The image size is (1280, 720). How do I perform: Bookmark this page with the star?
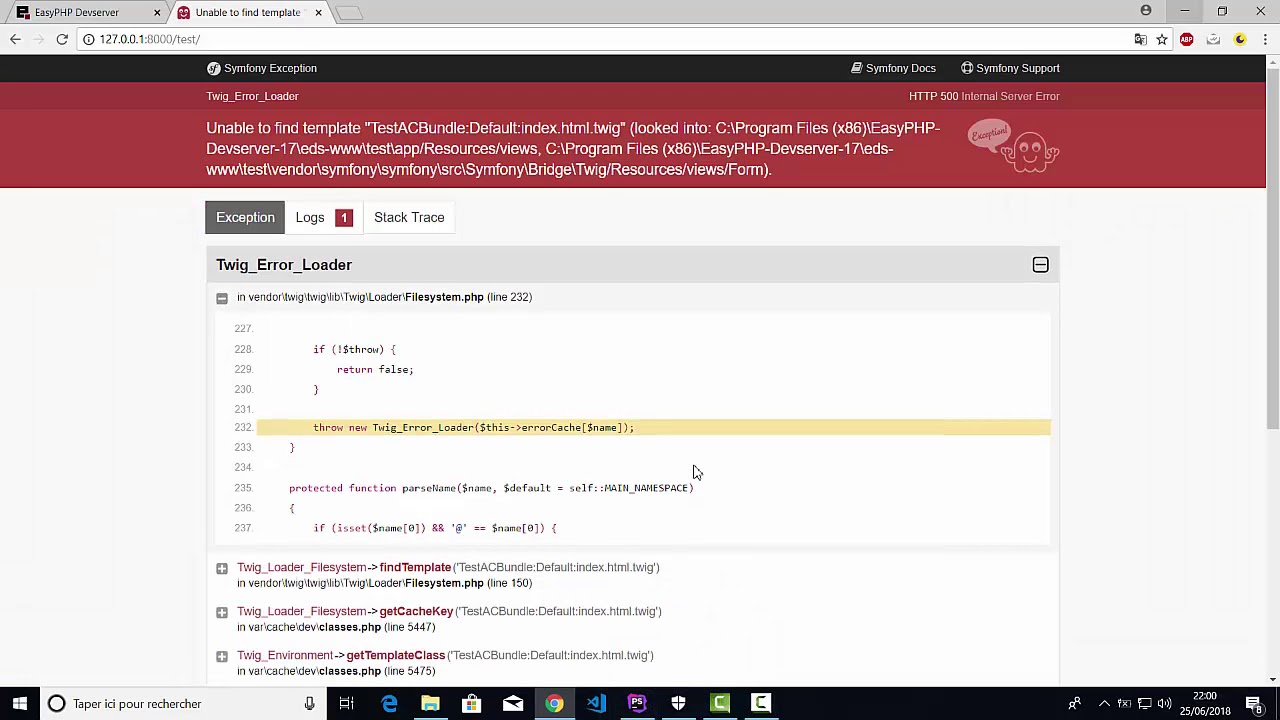(1162, 39)
